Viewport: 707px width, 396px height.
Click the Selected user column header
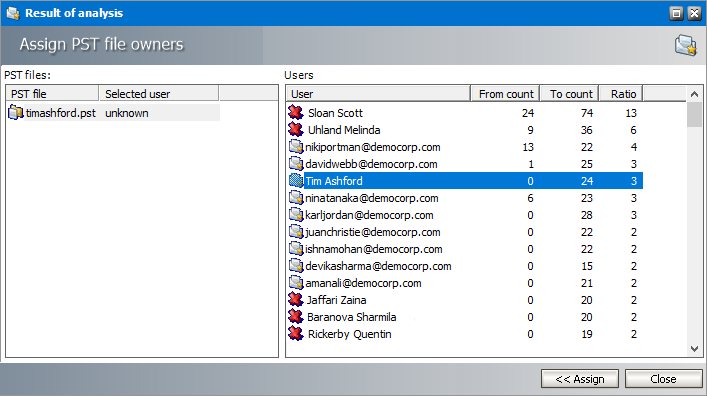pos(159,94)
